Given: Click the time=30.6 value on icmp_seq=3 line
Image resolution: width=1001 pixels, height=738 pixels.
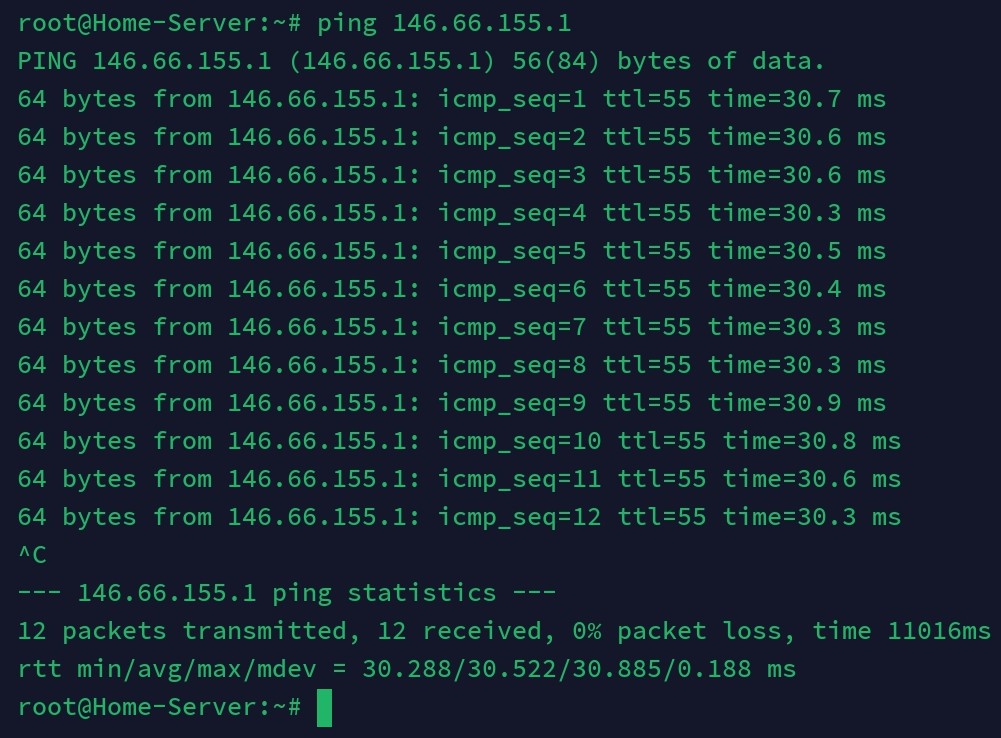Looking at the screenshot, I should click(774, 175).
